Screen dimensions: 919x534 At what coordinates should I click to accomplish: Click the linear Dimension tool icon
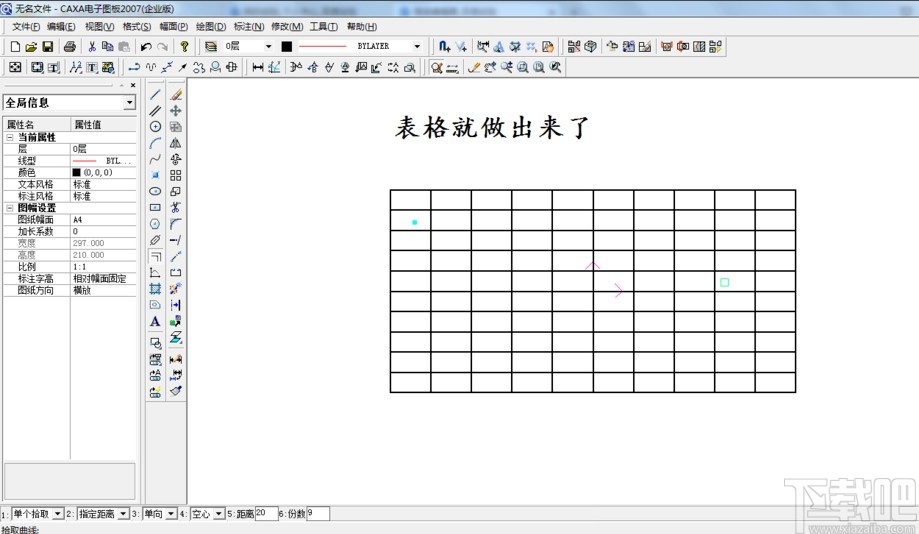[258, 67]
